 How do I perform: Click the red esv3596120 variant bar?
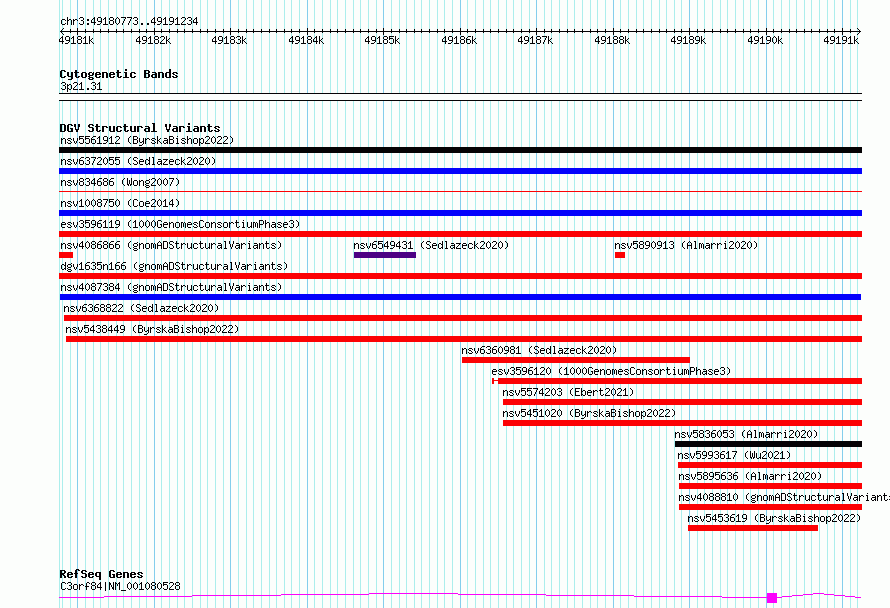677,381
